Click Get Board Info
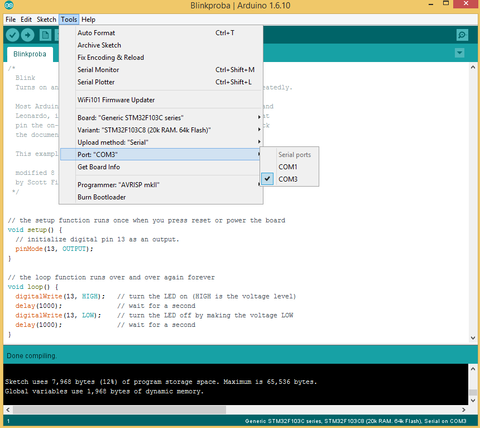Screen dimensions: 480x428 point(161,167)
